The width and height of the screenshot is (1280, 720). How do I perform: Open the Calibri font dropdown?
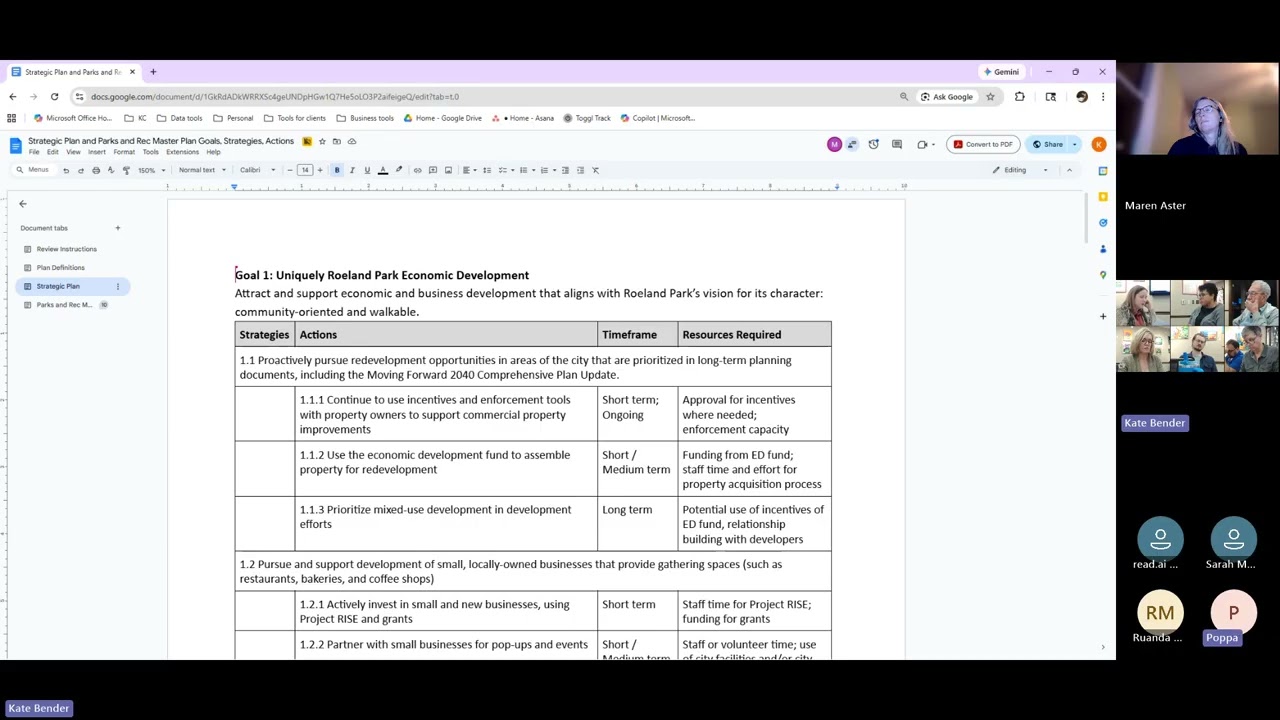click(x=257, y=170)
